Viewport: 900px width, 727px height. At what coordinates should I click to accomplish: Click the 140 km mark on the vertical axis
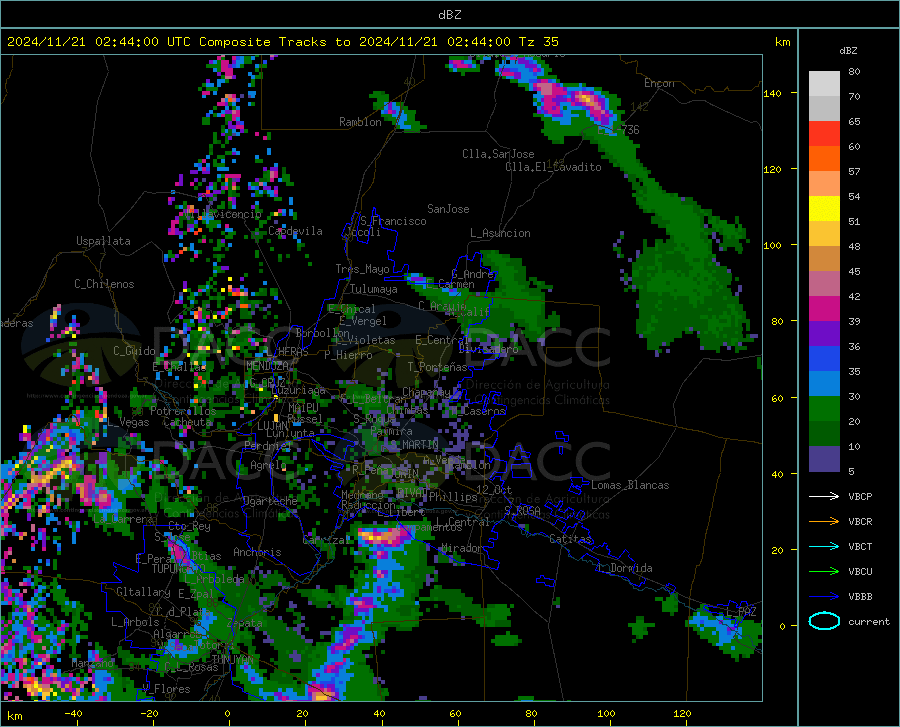click(x=772, y=93)
